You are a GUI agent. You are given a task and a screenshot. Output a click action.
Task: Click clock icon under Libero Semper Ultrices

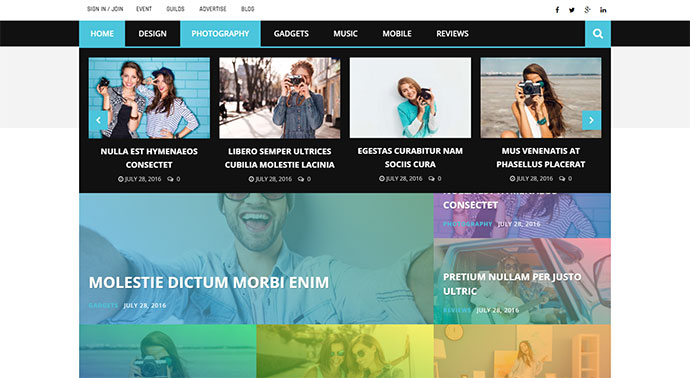tap(251, 179)
